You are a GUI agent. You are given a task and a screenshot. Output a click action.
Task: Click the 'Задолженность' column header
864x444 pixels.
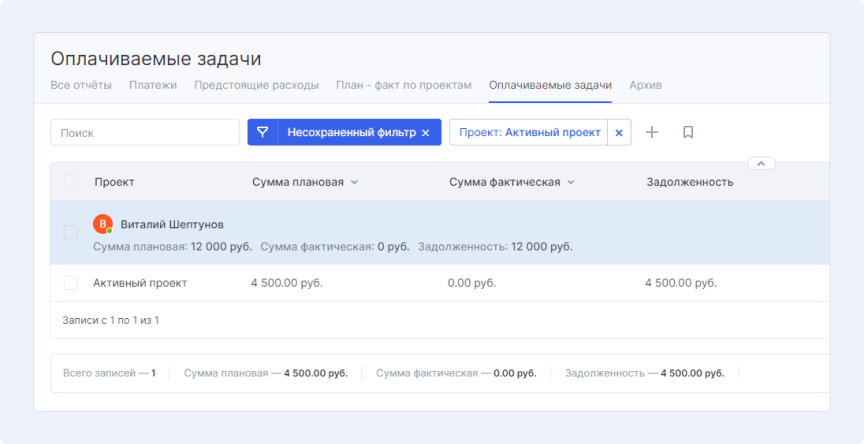[690, 182]
